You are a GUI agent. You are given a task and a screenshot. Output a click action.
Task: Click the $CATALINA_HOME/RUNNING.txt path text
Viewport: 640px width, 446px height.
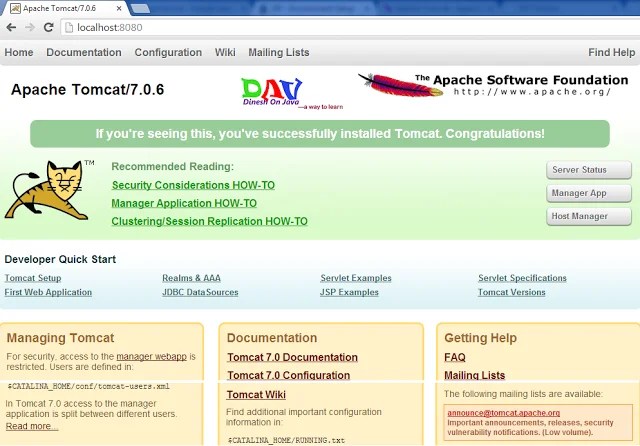286,440
